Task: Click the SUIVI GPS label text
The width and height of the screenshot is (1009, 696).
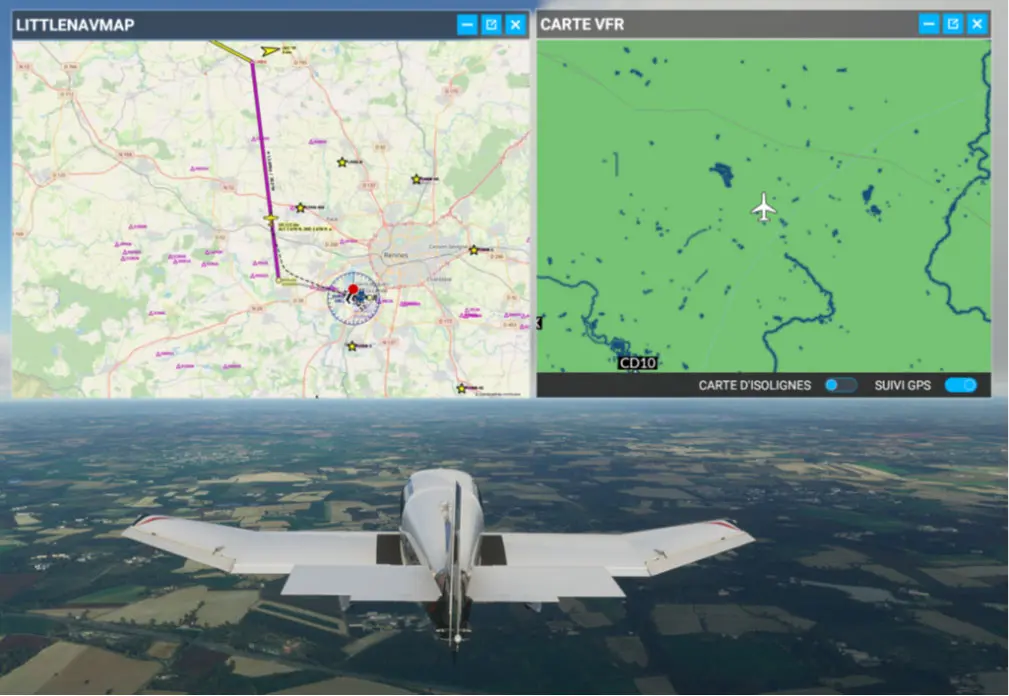Action: click(x=902, y=385)
